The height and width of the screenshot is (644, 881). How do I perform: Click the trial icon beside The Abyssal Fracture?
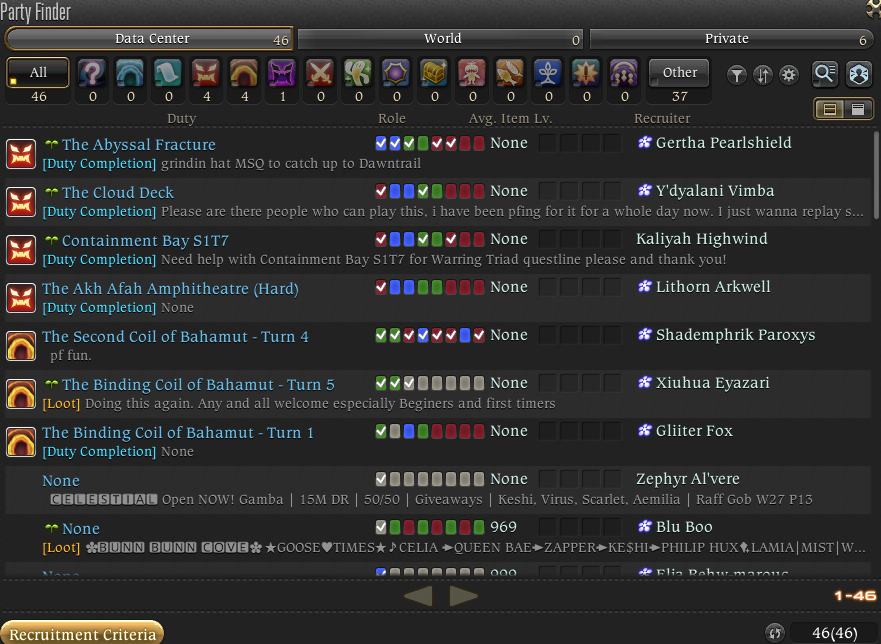pos(21,154)
